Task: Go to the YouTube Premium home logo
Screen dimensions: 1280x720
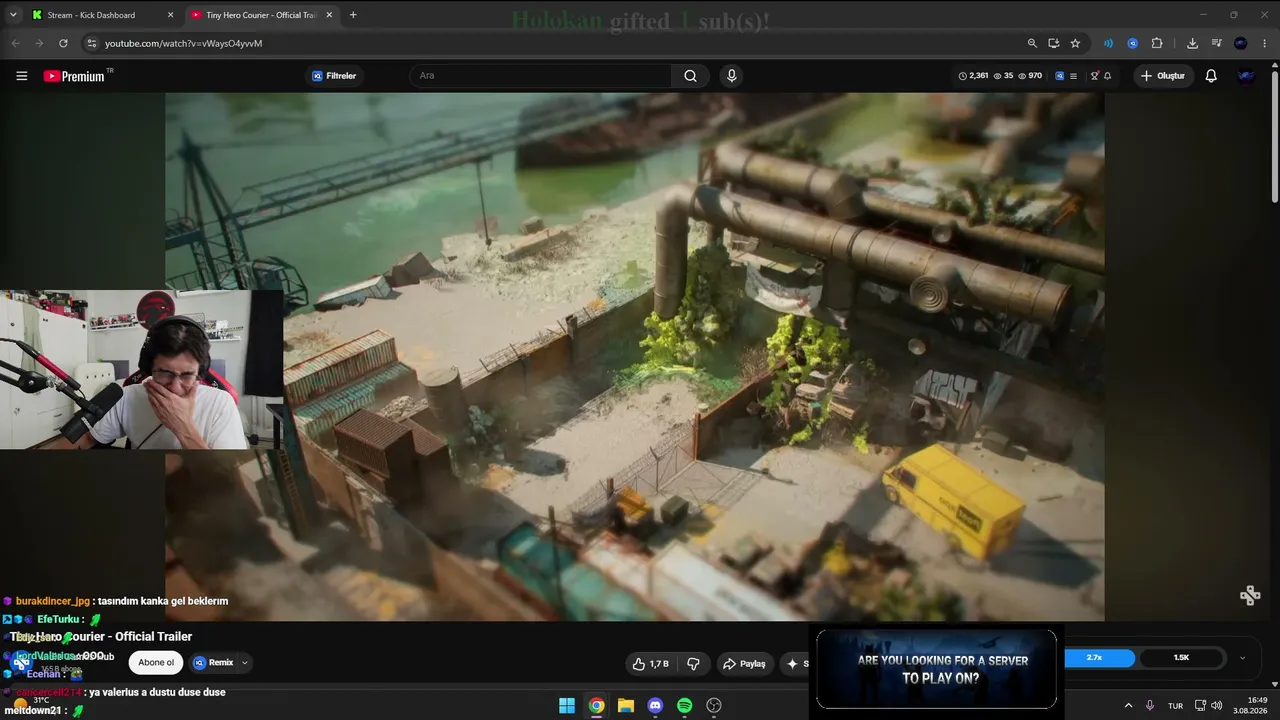Action: tap(74, 76)
